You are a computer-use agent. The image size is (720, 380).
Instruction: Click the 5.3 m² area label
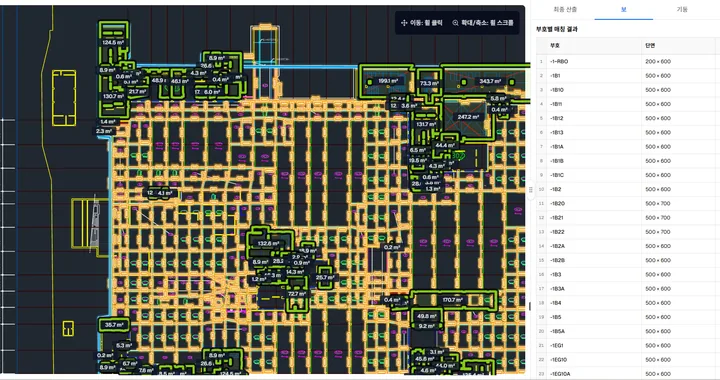point(124,346)
